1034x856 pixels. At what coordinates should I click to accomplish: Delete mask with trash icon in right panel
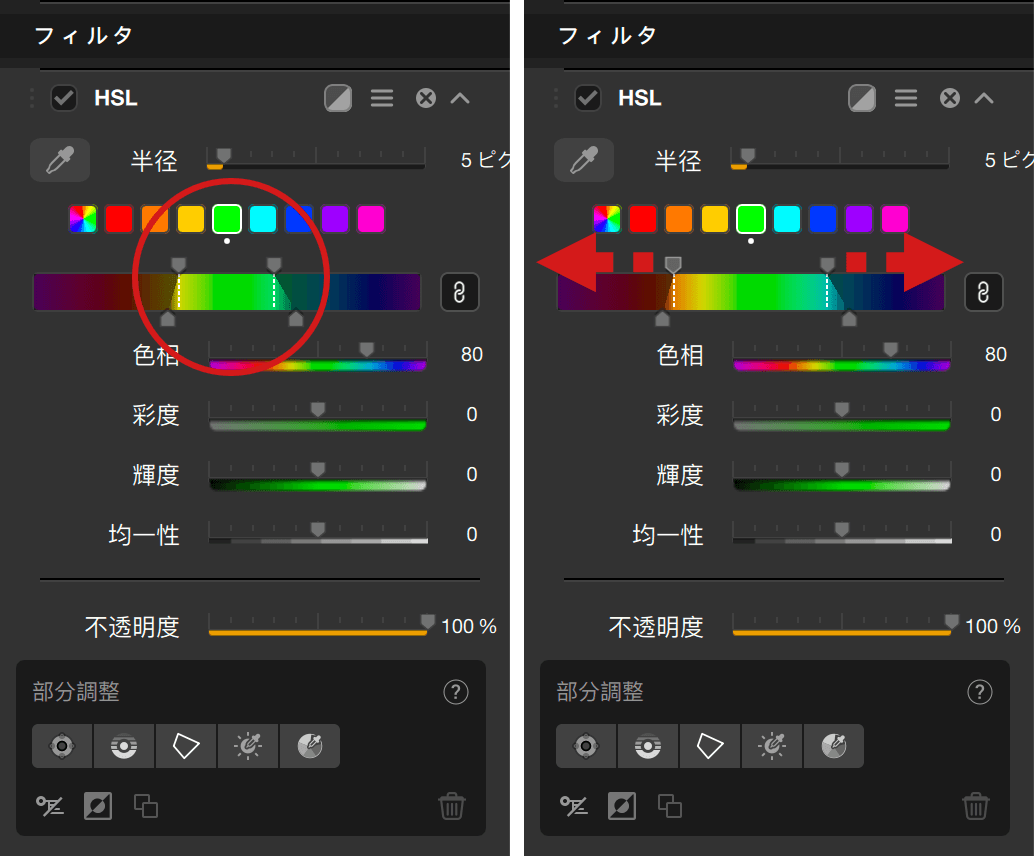click(975, 806)
